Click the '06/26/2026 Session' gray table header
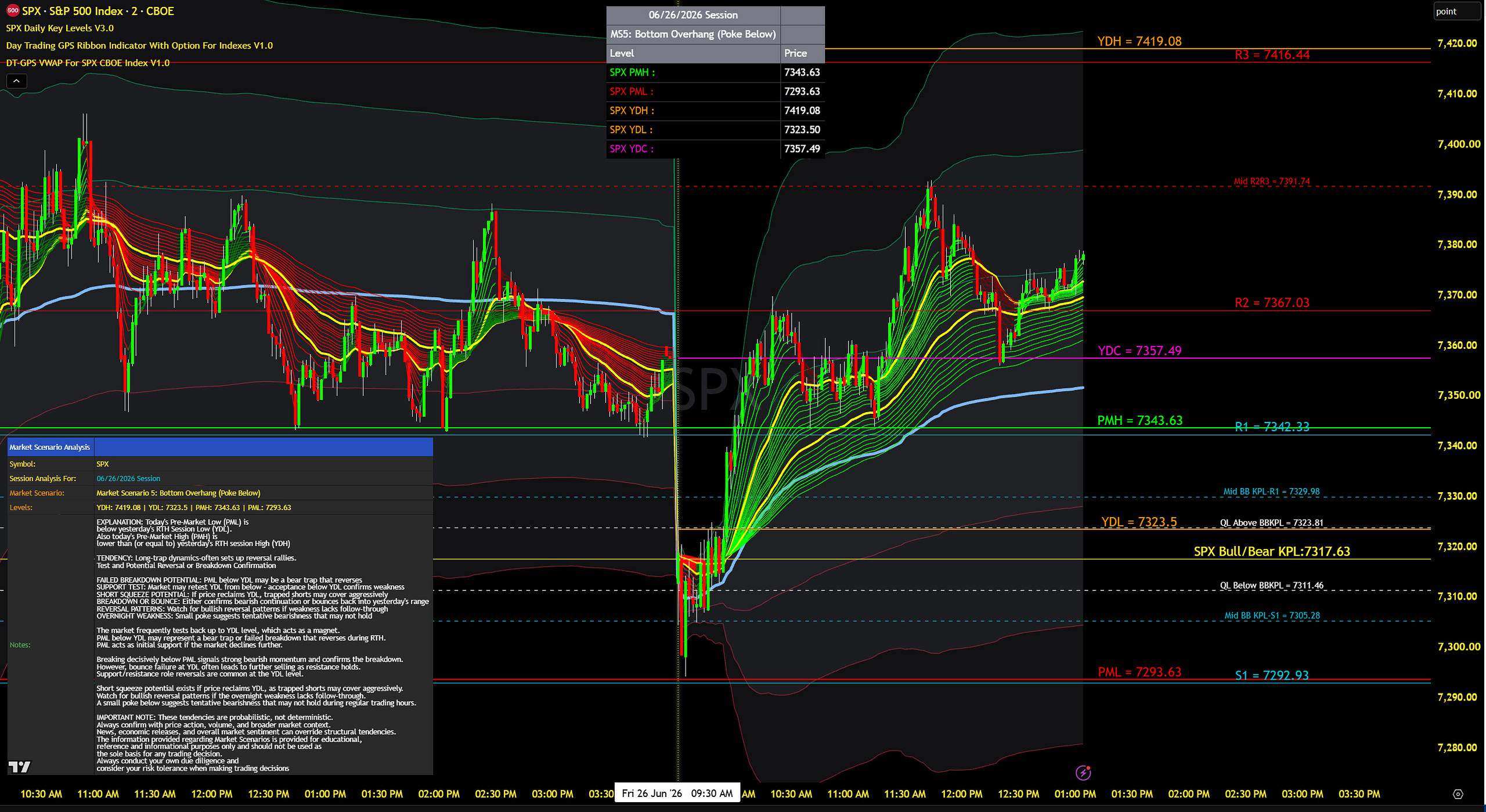The width and height of the screenshot is (1486, 812). click(693, 15)
